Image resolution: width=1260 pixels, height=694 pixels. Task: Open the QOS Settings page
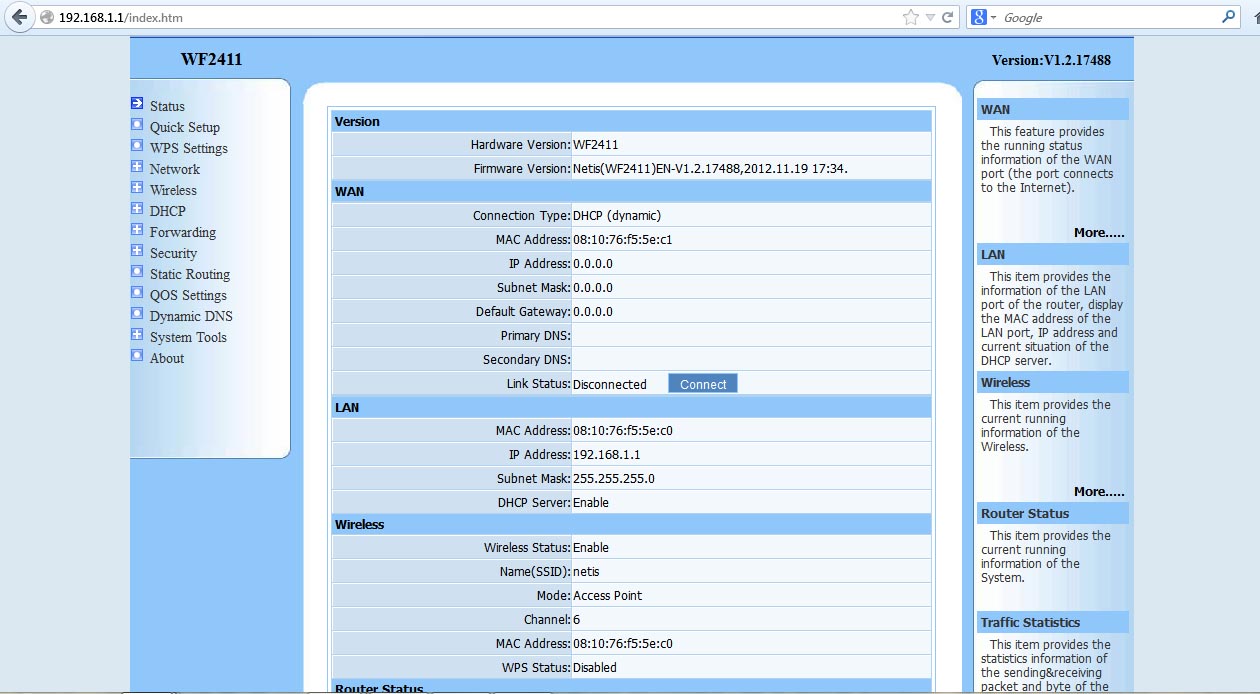(188, 295)
